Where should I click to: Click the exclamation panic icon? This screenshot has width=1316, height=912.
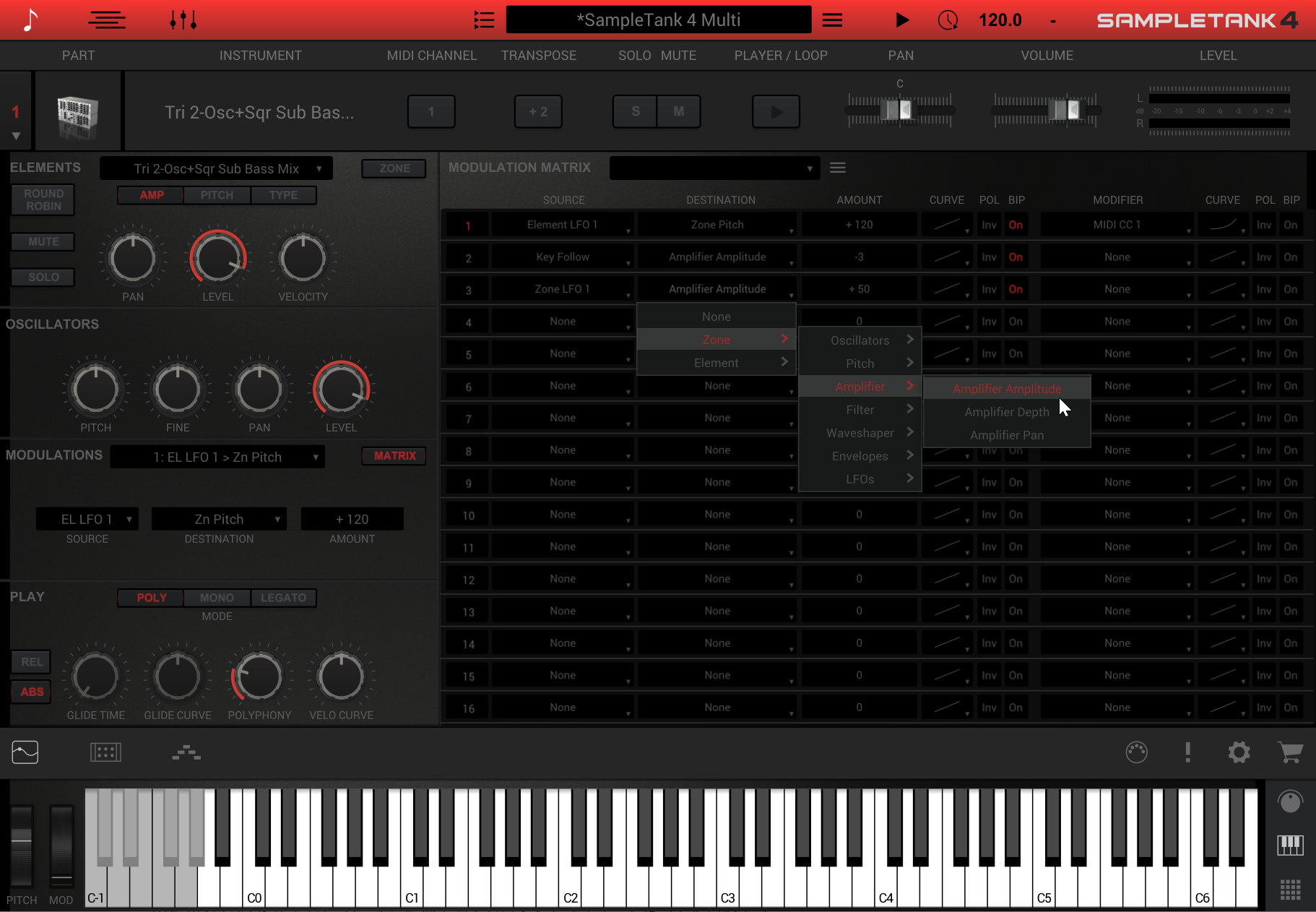[x=1187, y=752]
